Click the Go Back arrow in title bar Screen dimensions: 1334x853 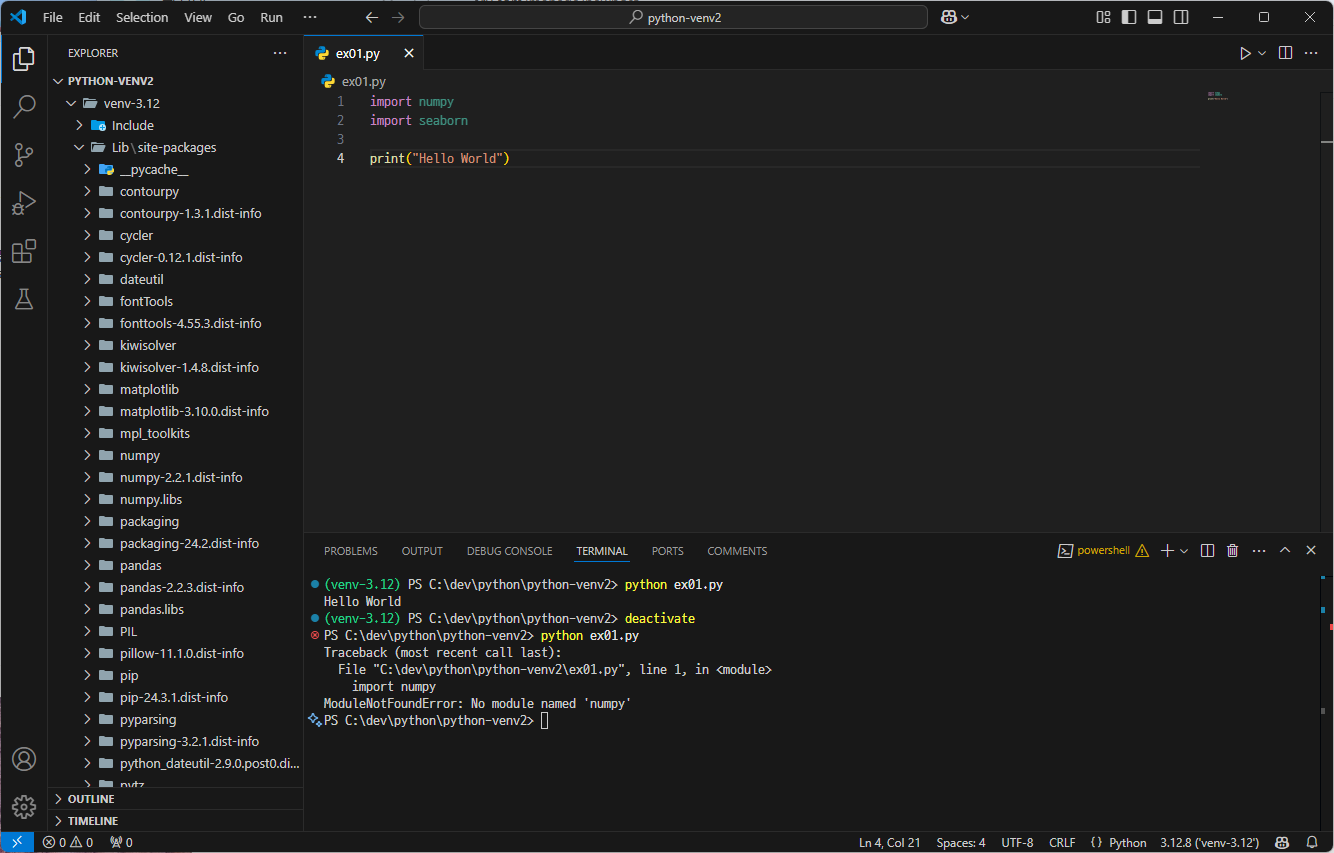tap(372, 17)
